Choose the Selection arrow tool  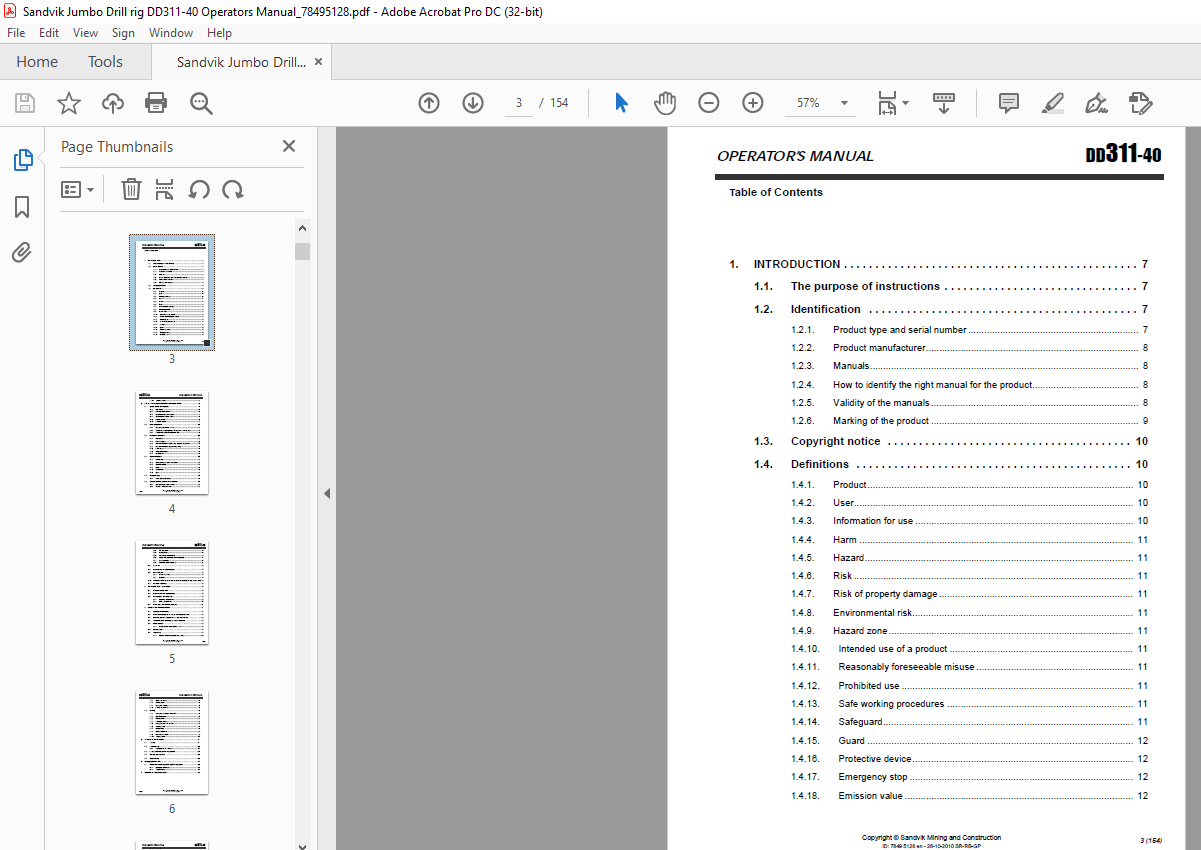pos(621,103)
